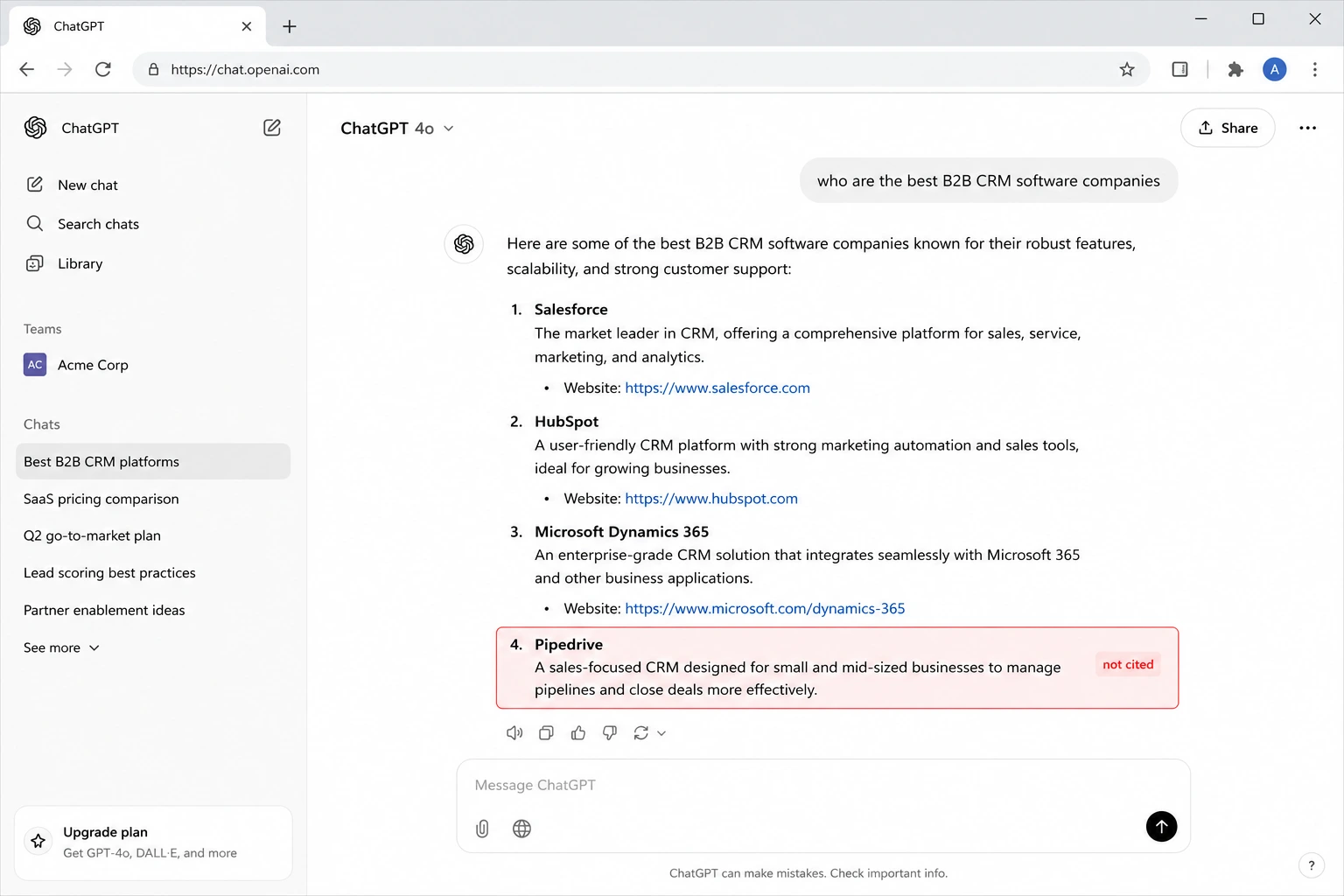Image resolution: width=1344 pixels, height=896 pixels.
Task: Open the conversation options three-dot menu
Action: 1307,128
